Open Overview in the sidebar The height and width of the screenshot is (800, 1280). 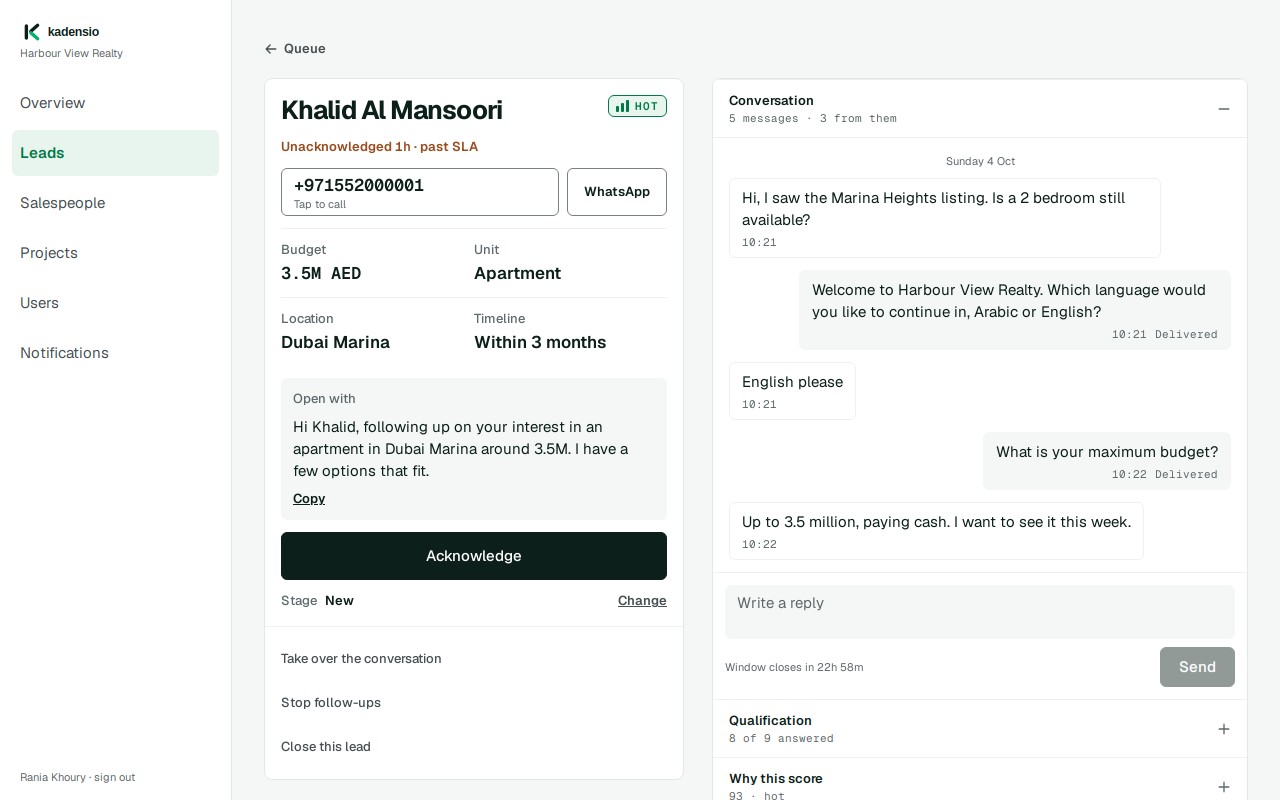point(115,103)
